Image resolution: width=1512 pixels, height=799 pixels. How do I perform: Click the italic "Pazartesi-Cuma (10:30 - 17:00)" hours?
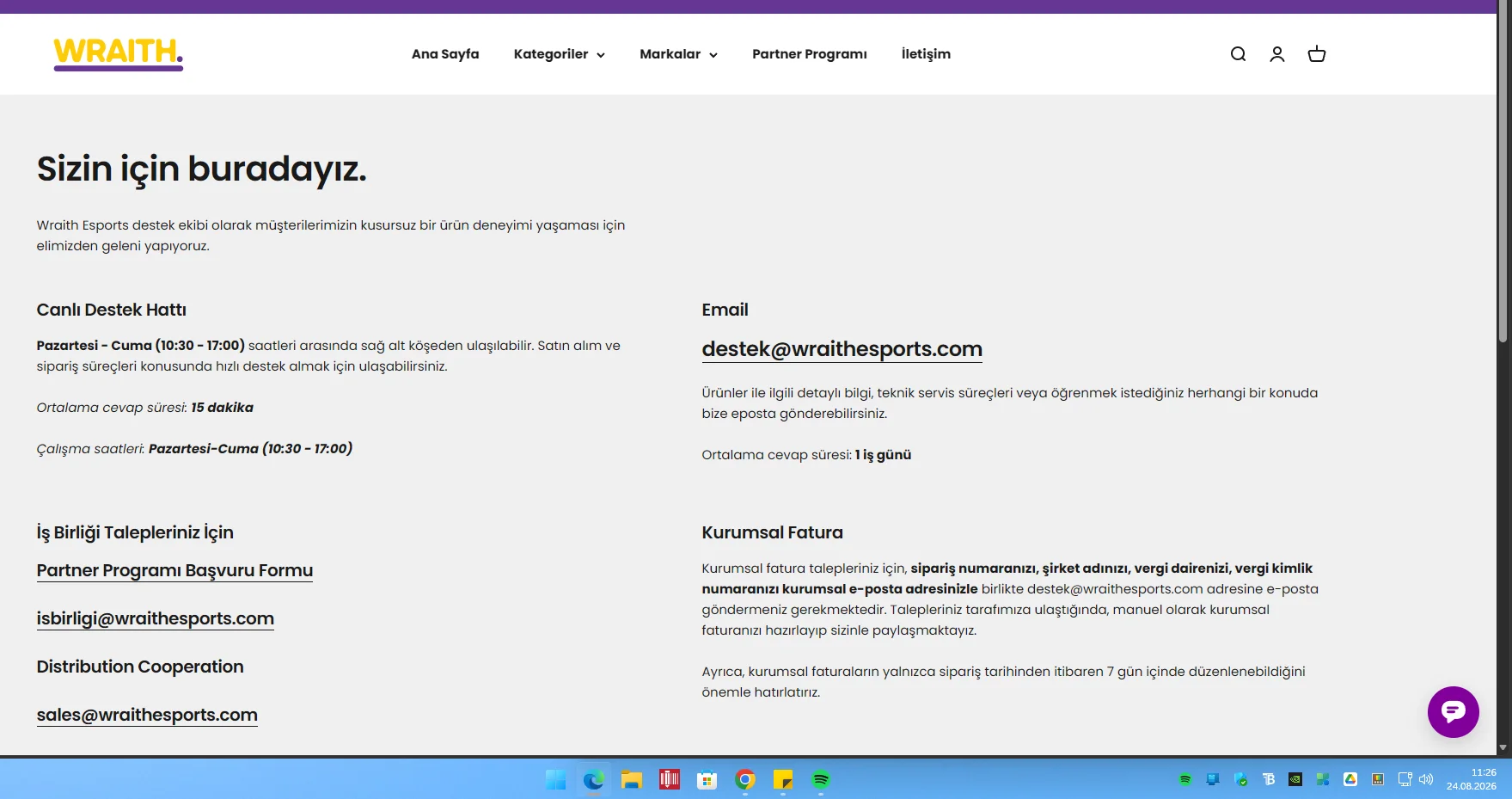point(250,449)
